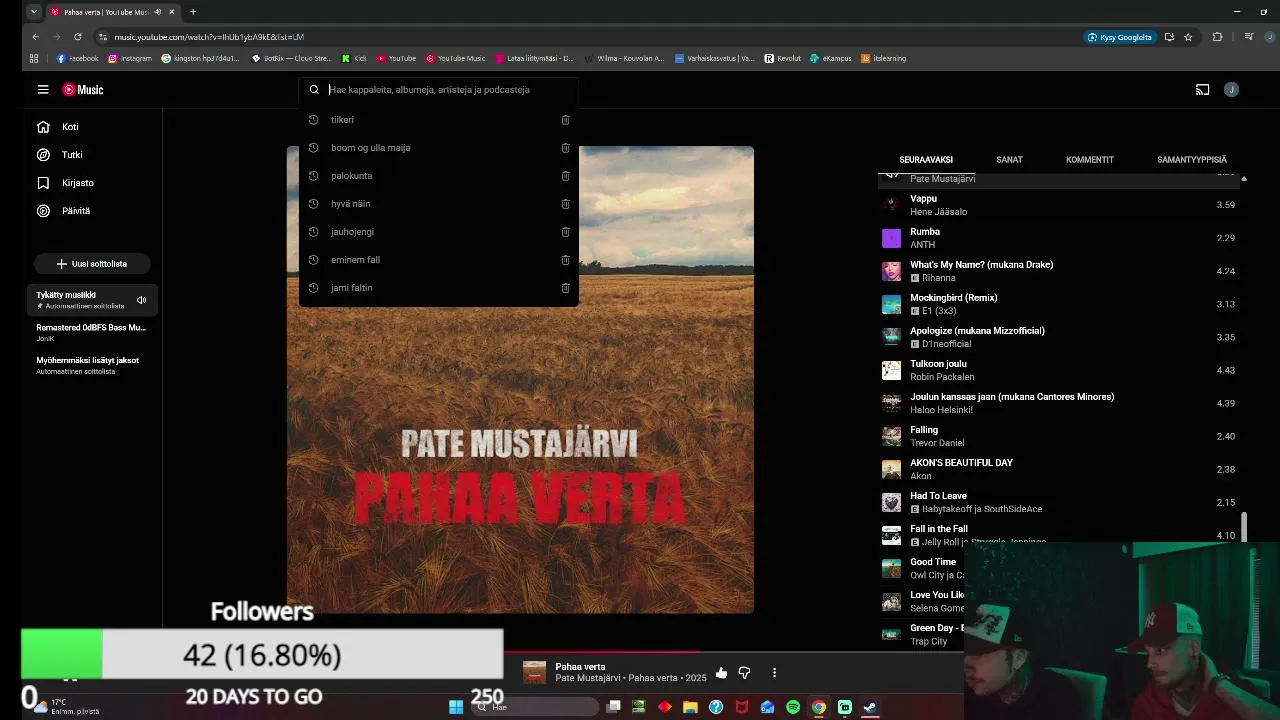Viewport: 1280px width, 720px height.
Task: Open the Sanat lyrics tab
Action: (x=1009, y=160)
